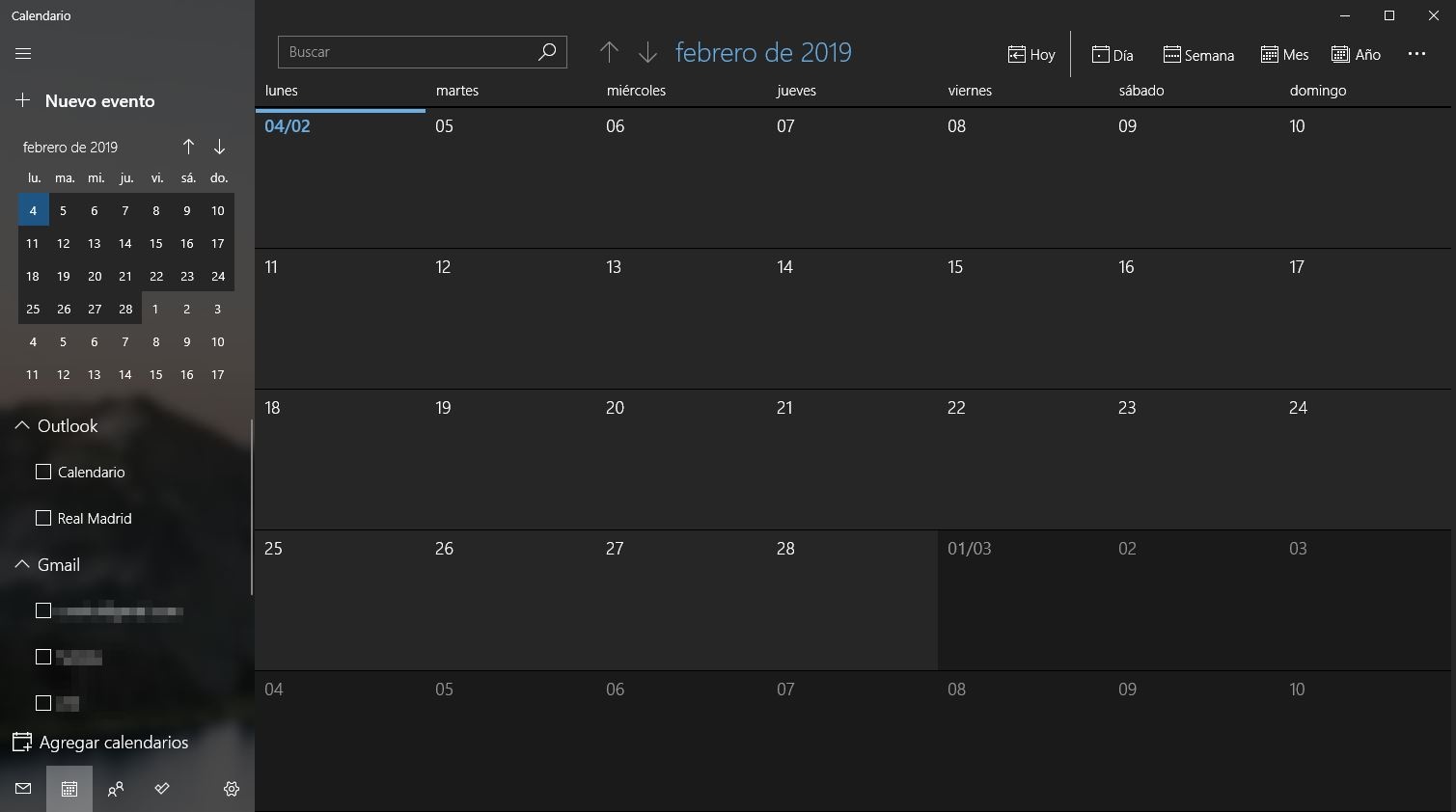
Task: Enable the Outlook Calendario checkbox
Action: (x=43, y=472)
